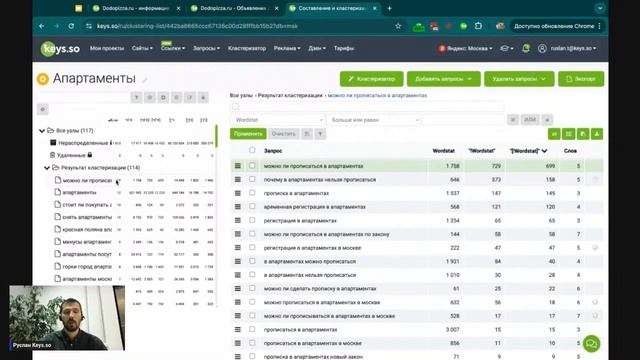This screenshot has width=640, height=360.
Task: Go back using browser back arrow
Action: (42, 26)
